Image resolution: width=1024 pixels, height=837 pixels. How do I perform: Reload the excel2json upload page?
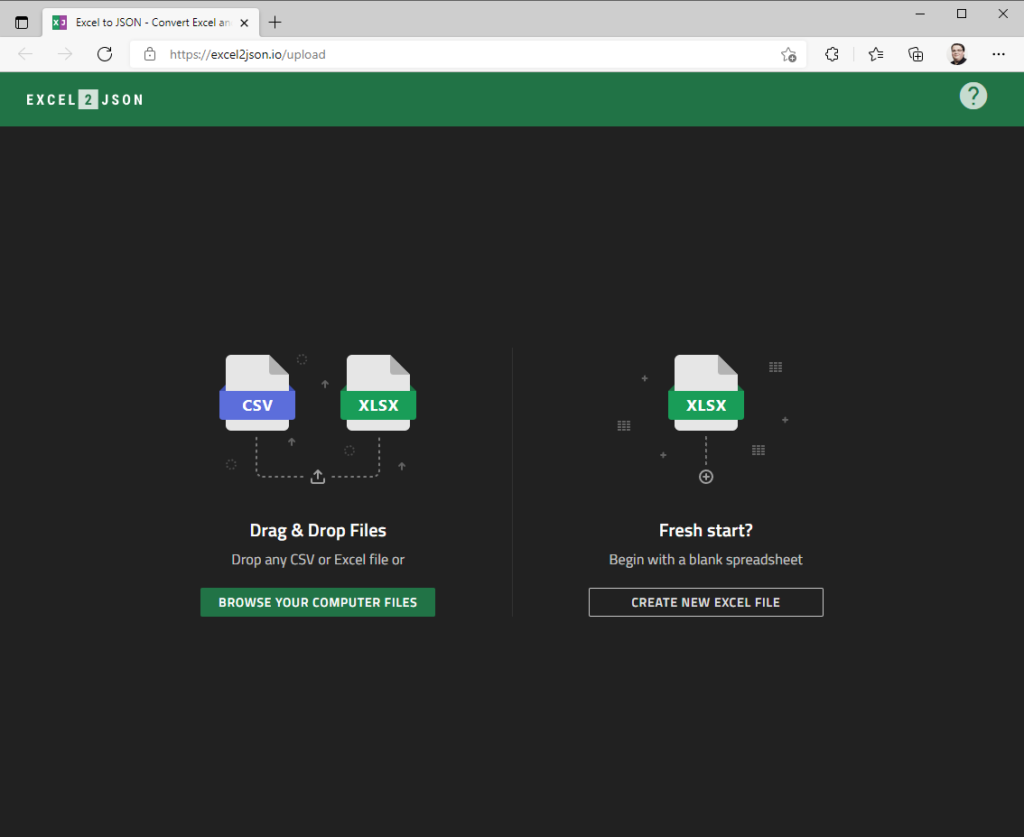(104, 54)
